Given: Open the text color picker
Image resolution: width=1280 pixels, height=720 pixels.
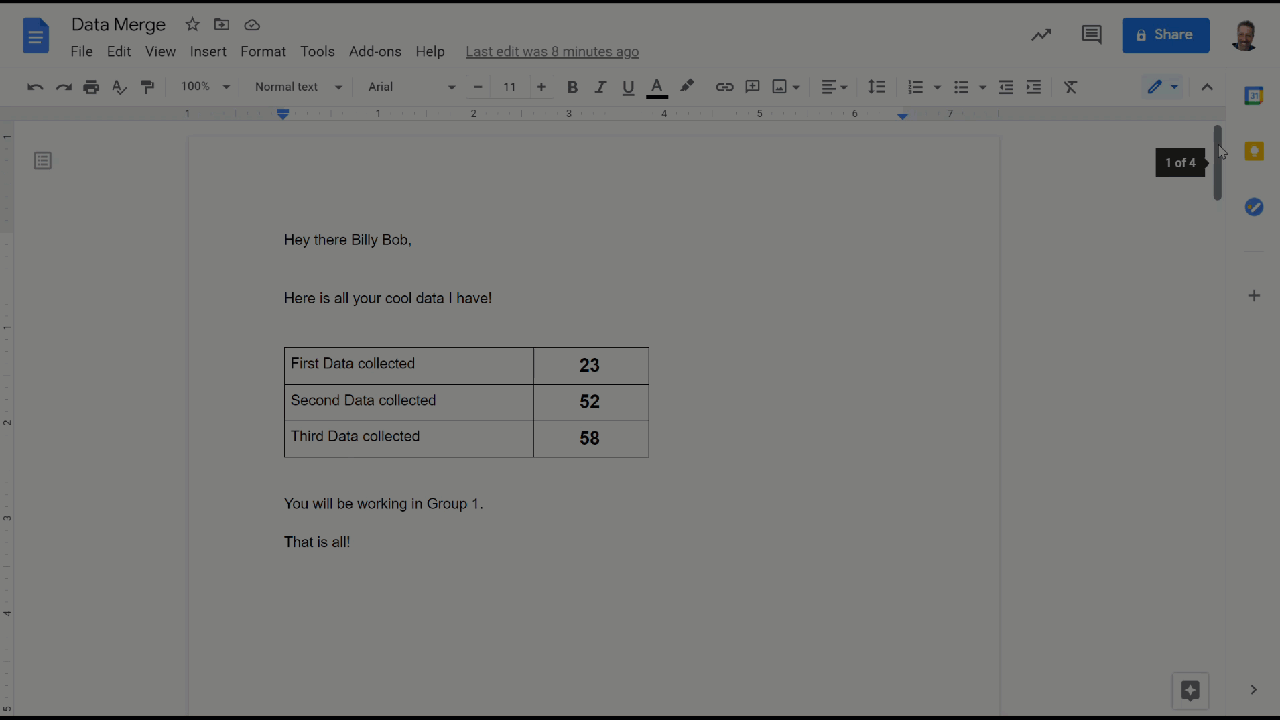Looking at the screenshot, I should [x=657, y=87].
